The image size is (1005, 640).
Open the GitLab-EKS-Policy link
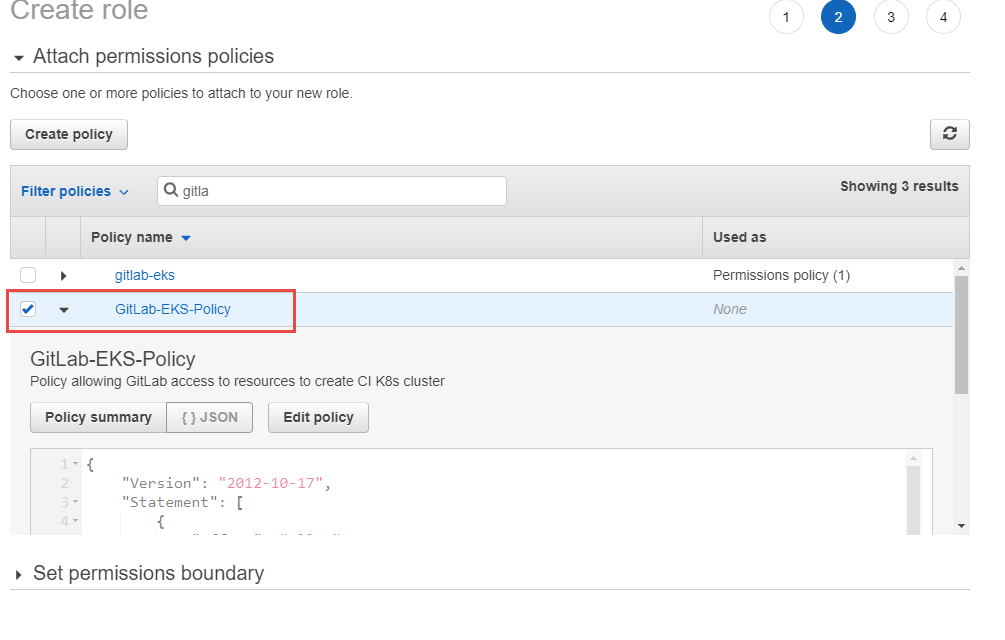(173, 309)
